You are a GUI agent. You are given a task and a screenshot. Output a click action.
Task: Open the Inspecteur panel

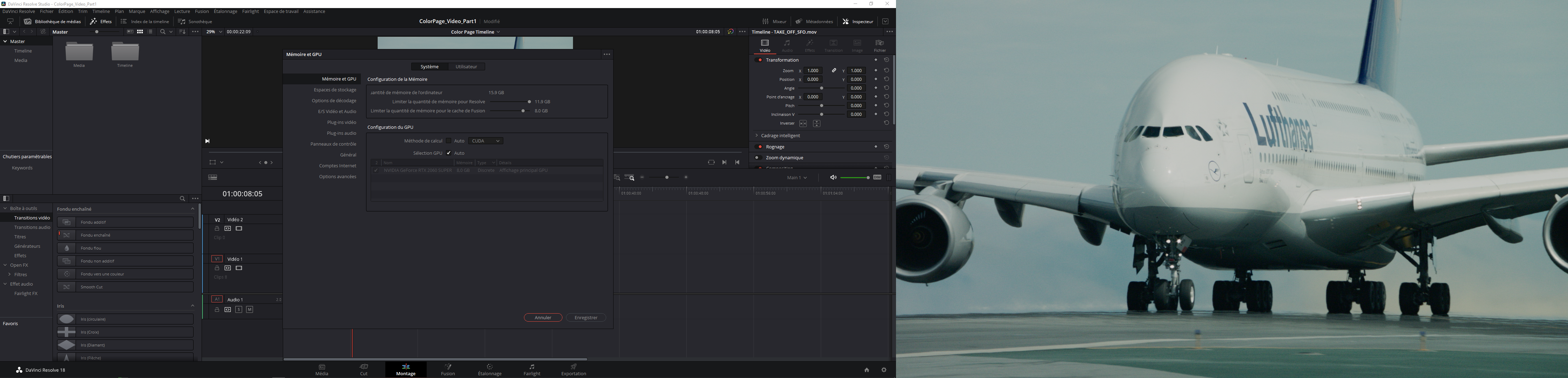857,21
